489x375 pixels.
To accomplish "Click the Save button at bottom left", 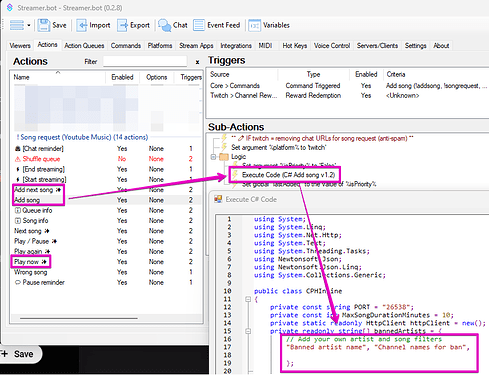I will click(x=19, y=354).
